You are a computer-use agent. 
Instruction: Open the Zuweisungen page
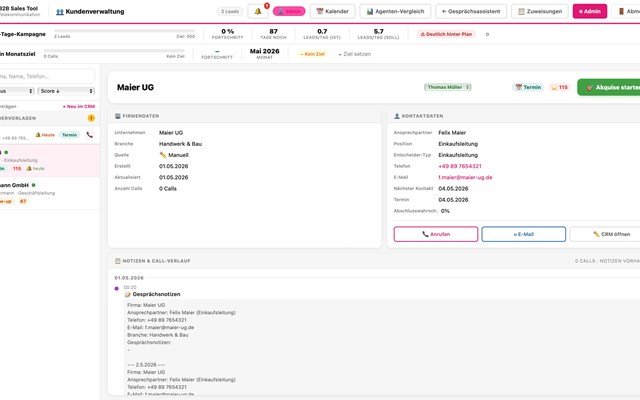click(540, 11)
